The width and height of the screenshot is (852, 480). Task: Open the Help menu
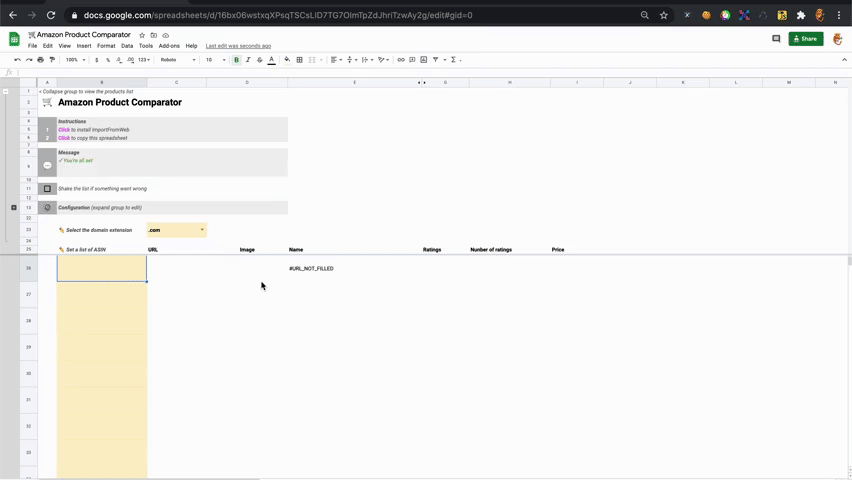[191, 46]
